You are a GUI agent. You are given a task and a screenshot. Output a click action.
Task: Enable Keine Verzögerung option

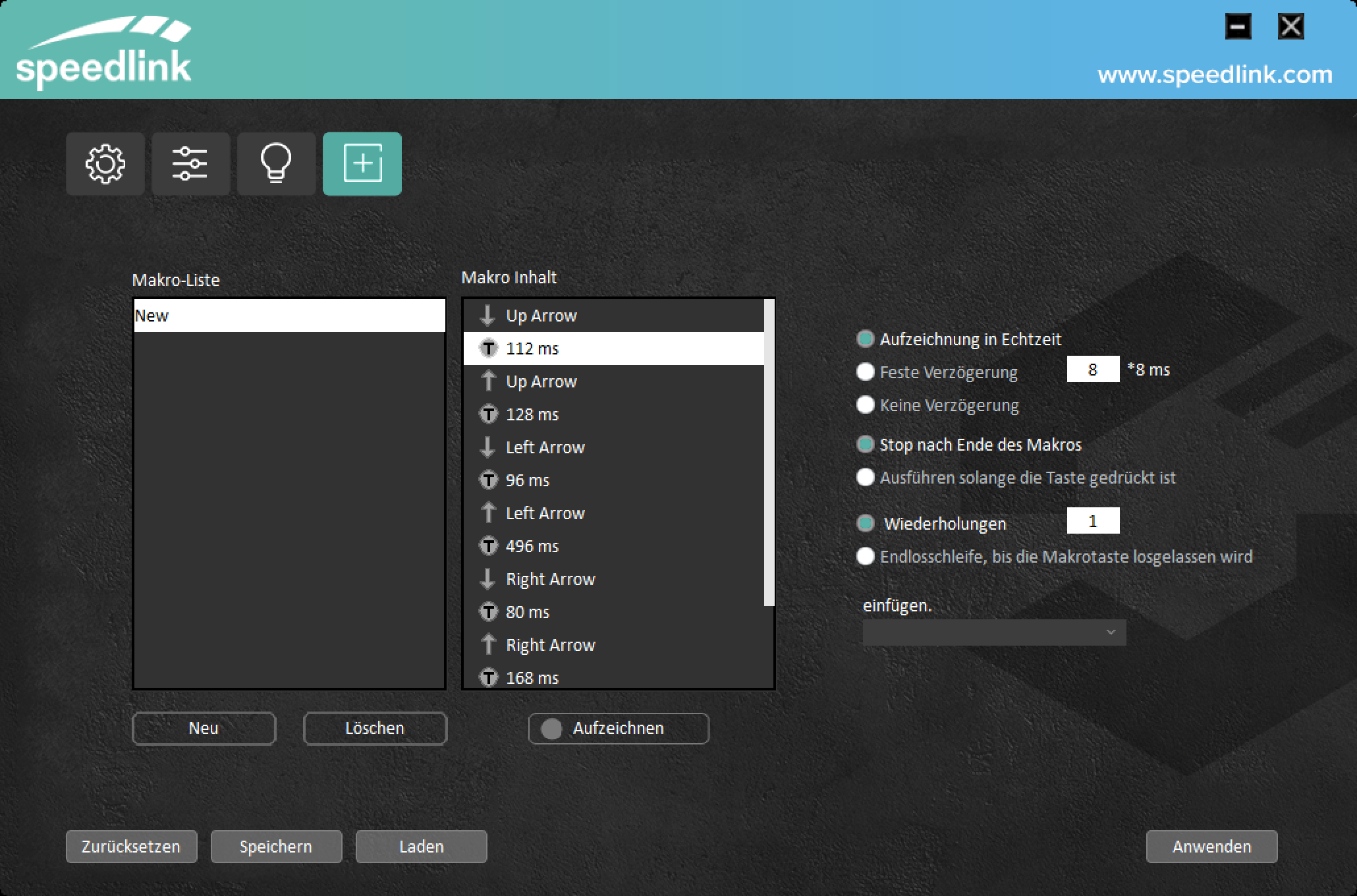click(866, 405)
